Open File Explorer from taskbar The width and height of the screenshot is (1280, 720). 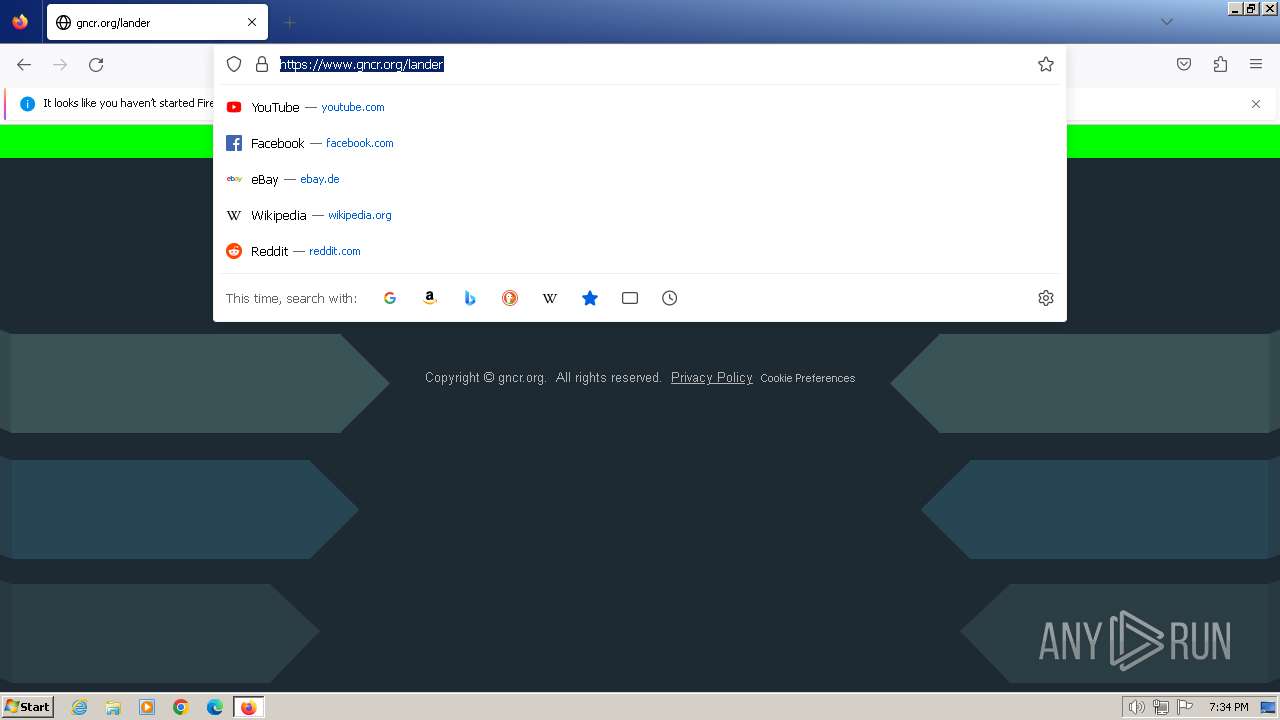click(113, 707)
